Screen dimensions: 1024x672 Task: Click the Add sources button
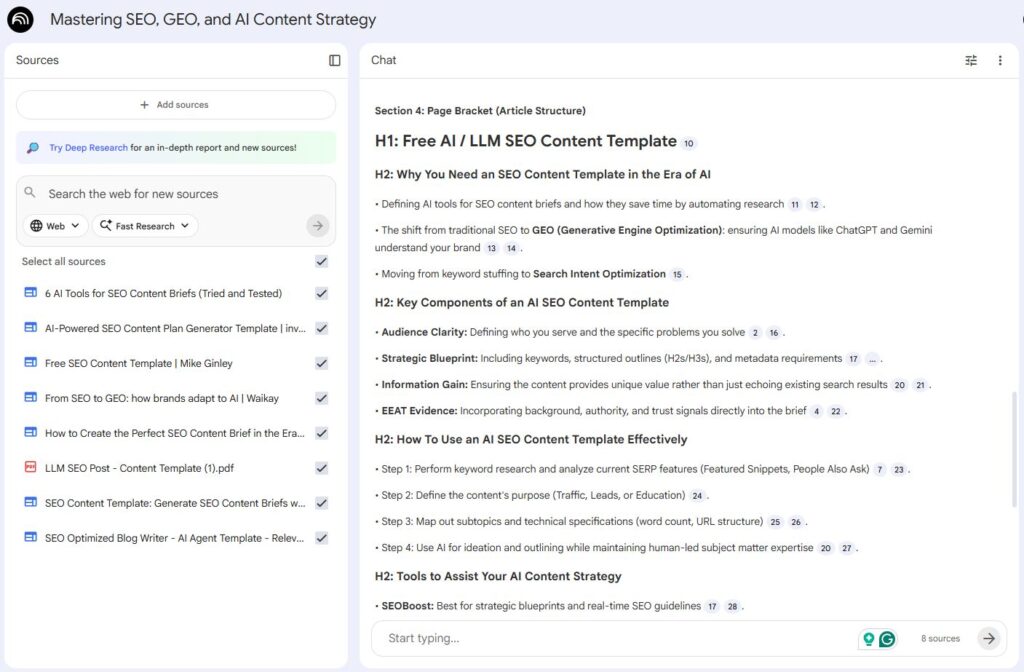pyautogui.click(x=175, y=105)
